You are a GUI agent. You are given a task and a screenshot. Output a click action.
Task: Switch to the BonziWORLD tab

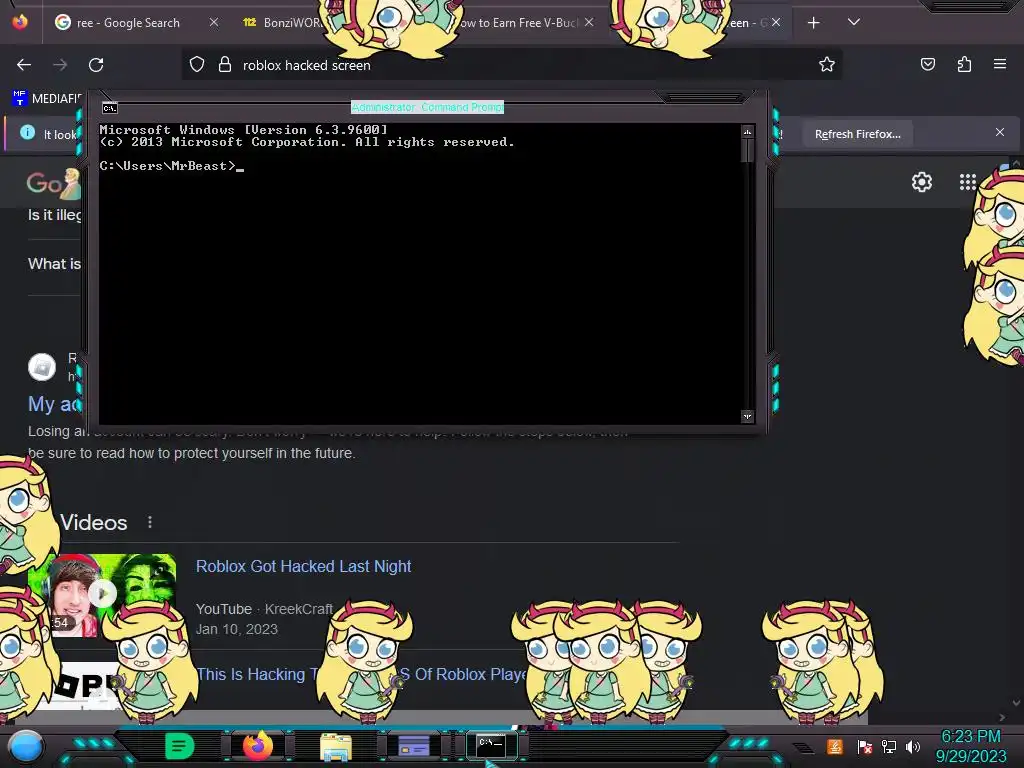pyautogui.click(x=282, y=23)
